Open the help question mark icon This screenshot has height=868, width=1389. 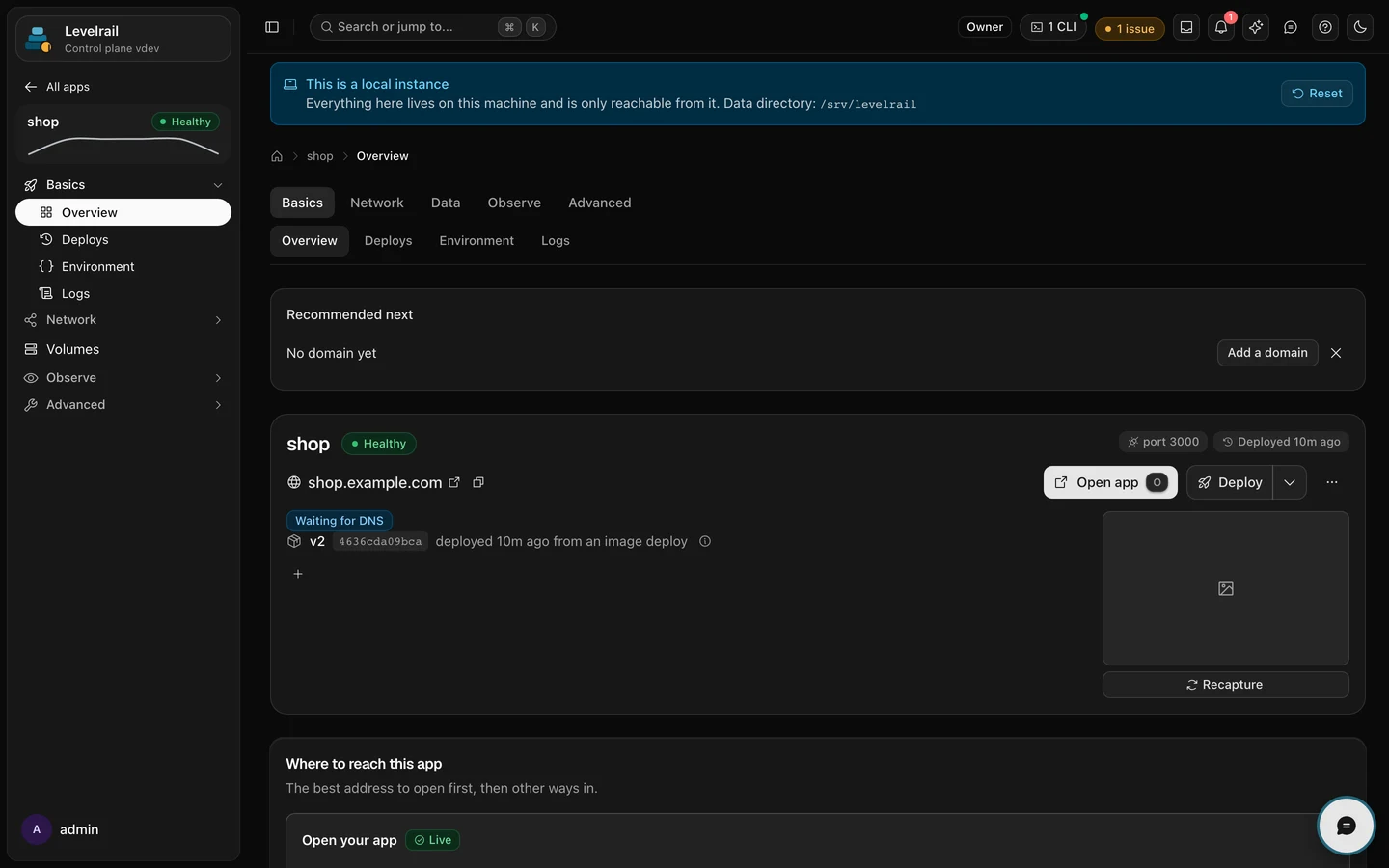[1325, 27]
